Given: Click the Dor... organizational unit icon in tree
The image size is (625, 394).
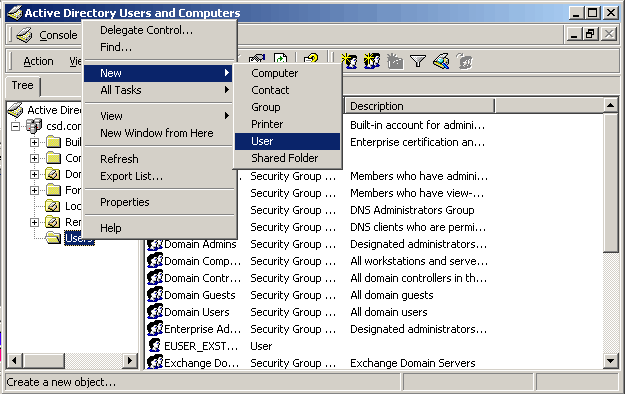Looking at the screenshot, I should (x=53, y=174).
